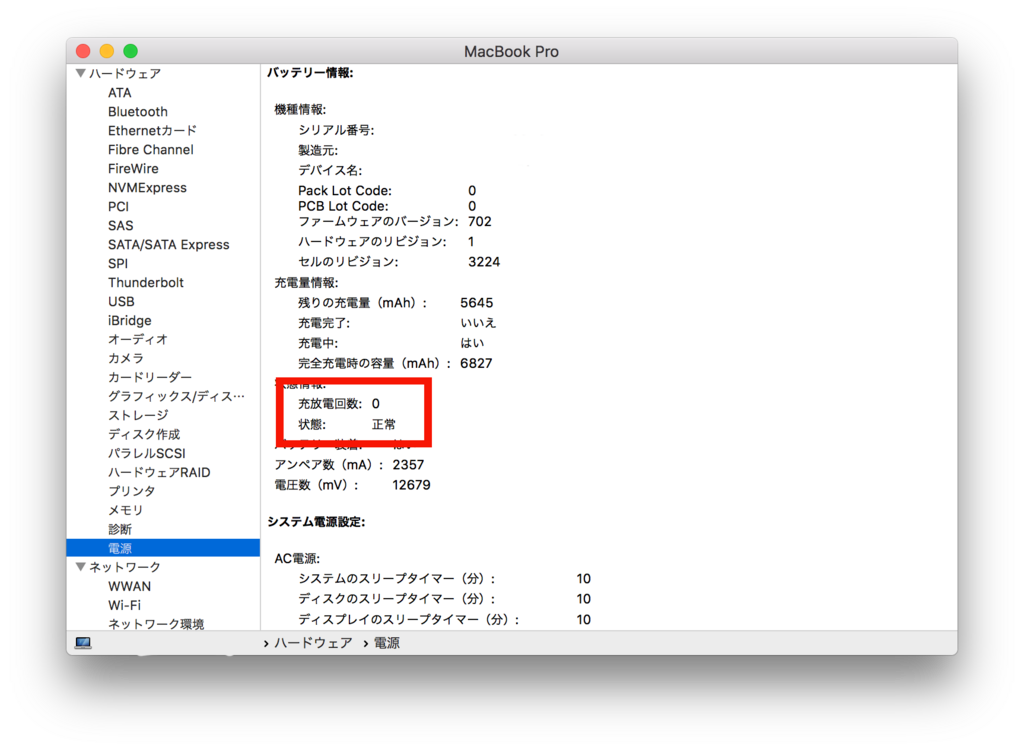
Task: Open the ストレージ entry
Action: pos(138,415)
